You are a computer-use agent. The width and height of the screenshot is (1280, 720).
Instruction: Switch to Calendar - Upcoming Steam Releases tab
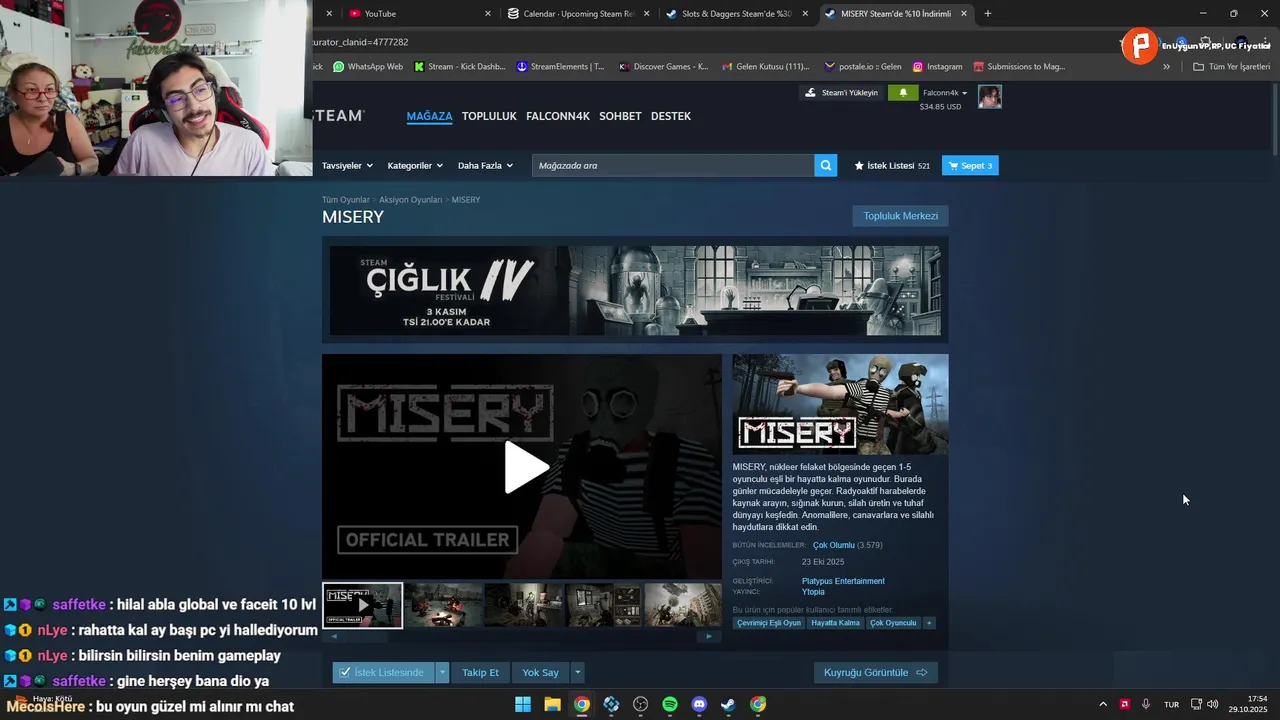(578, 13)
